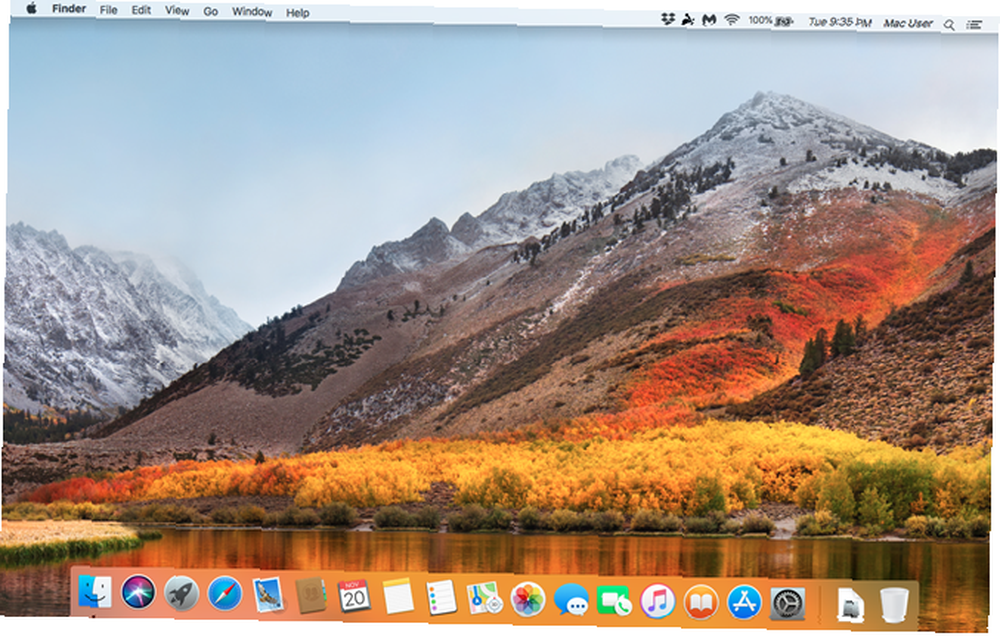Open the document stack beside Trash
This screenshot has height=636, width=1000.
pos(850,605)
